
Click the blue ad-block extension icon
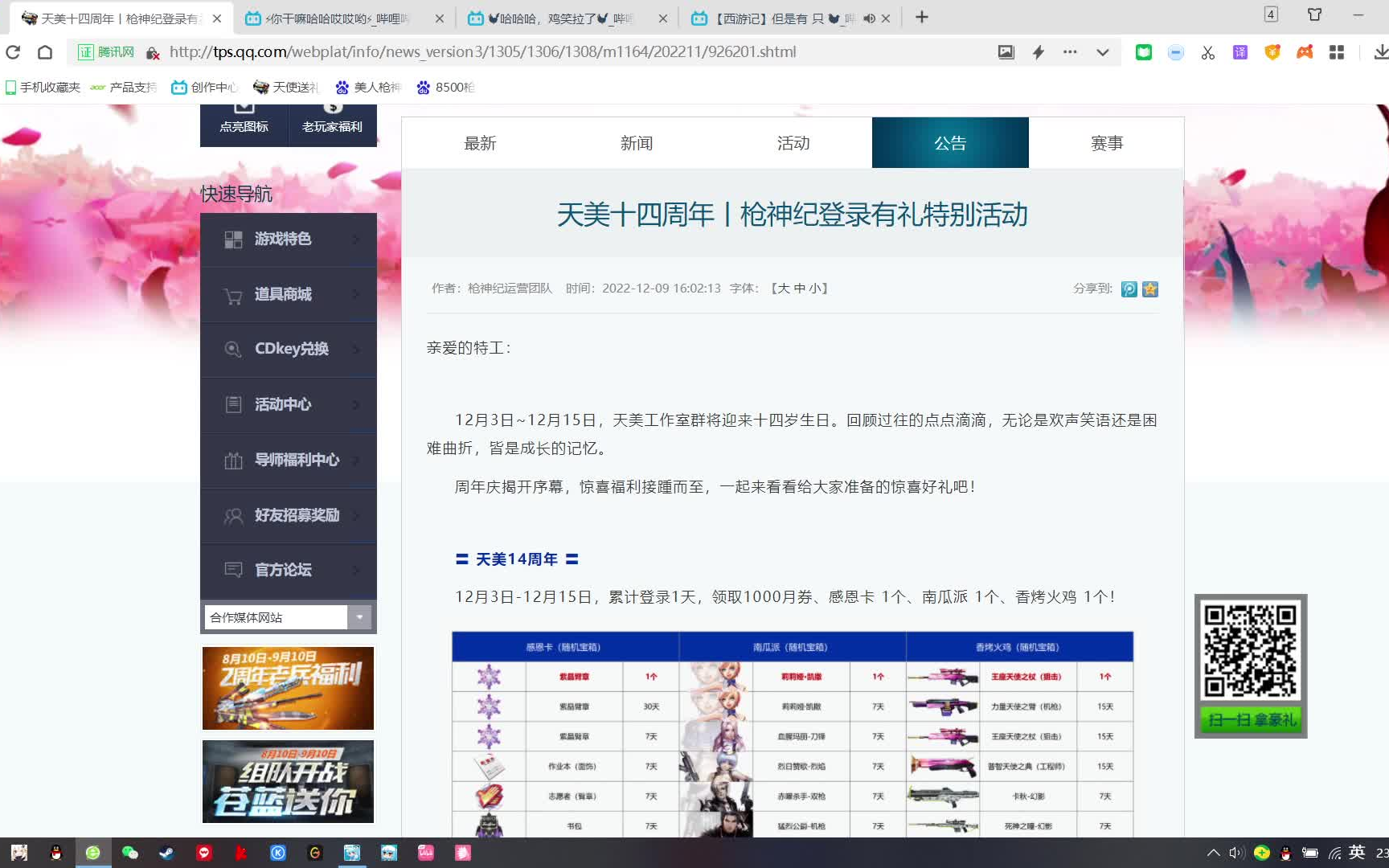click(x=1175, y=52)
